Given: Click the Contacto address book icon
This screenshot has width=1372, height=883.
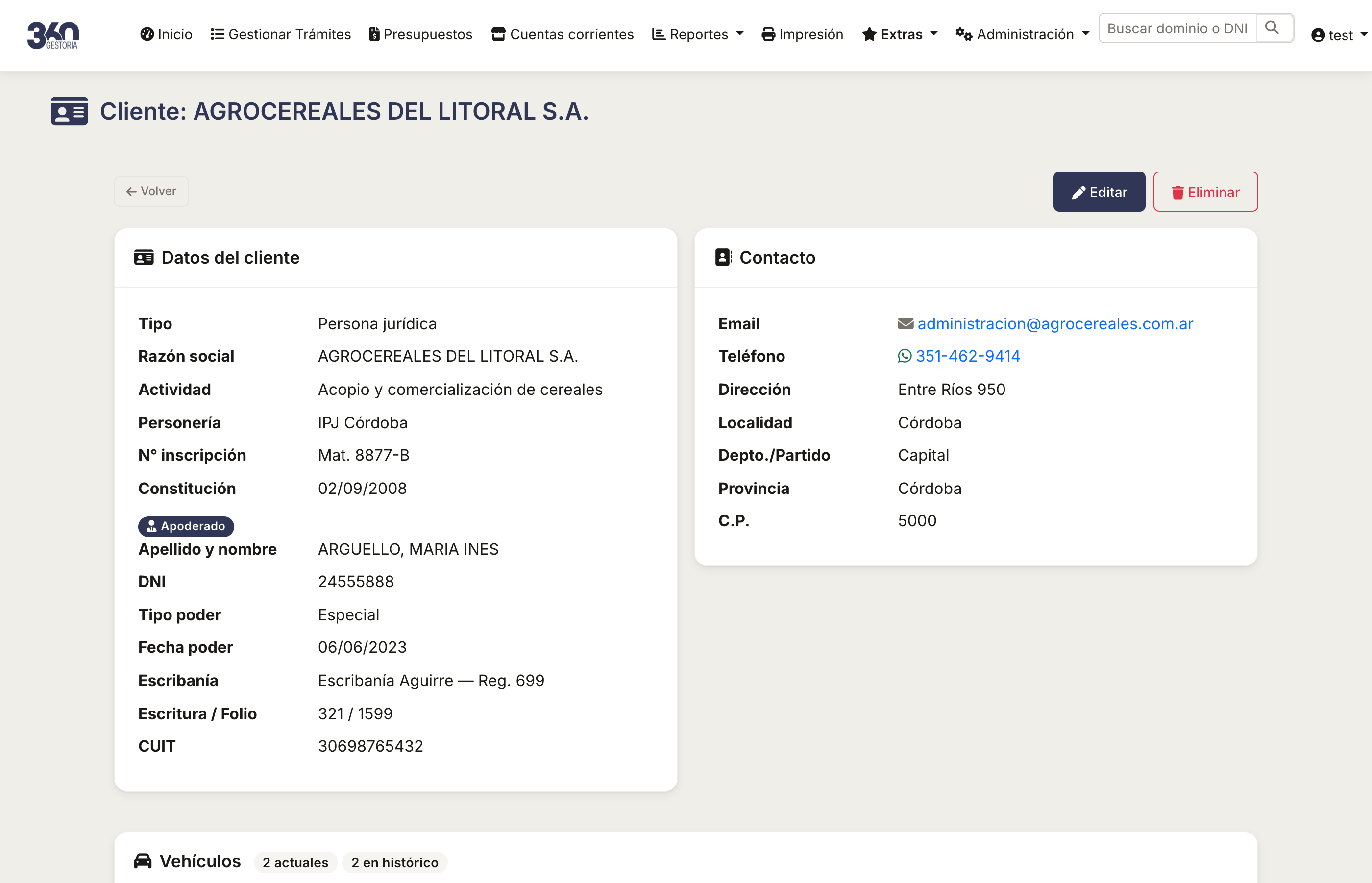Looking at the screenshot, I should pyautogui.click(x=724, y=257).
